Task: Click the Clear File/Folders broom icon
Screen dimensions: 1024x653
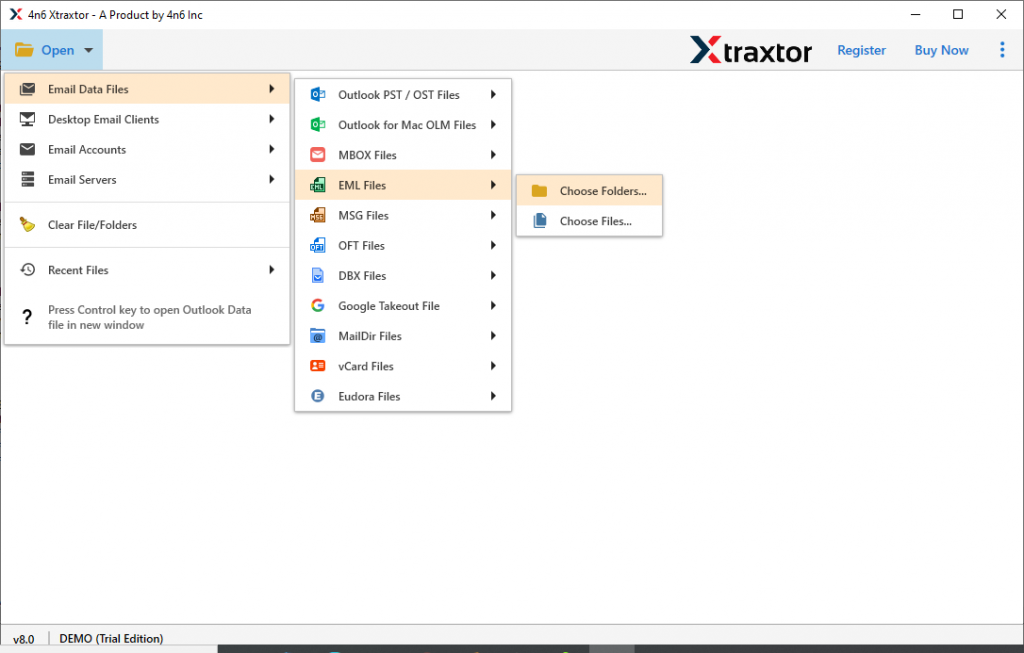Action: coord(25,226)
